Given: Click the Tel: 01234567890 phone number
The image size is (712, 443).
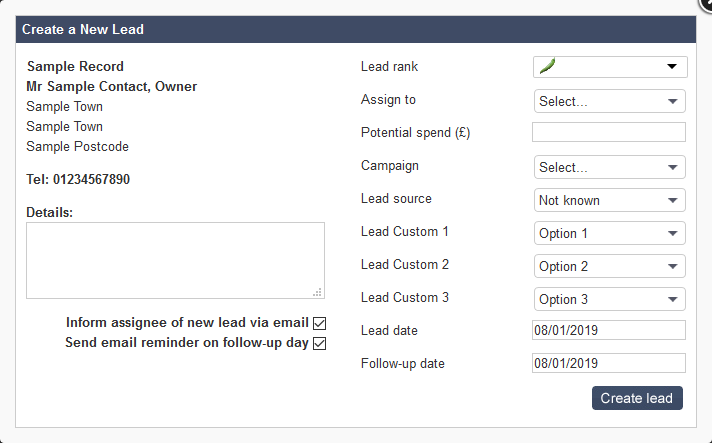Looking at the screenshot, I should pyautogui.click(x=78, y=180).
